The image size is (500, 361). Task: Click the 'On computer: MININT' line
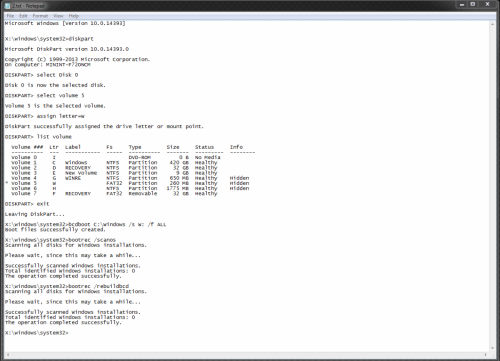click(48, 65)
